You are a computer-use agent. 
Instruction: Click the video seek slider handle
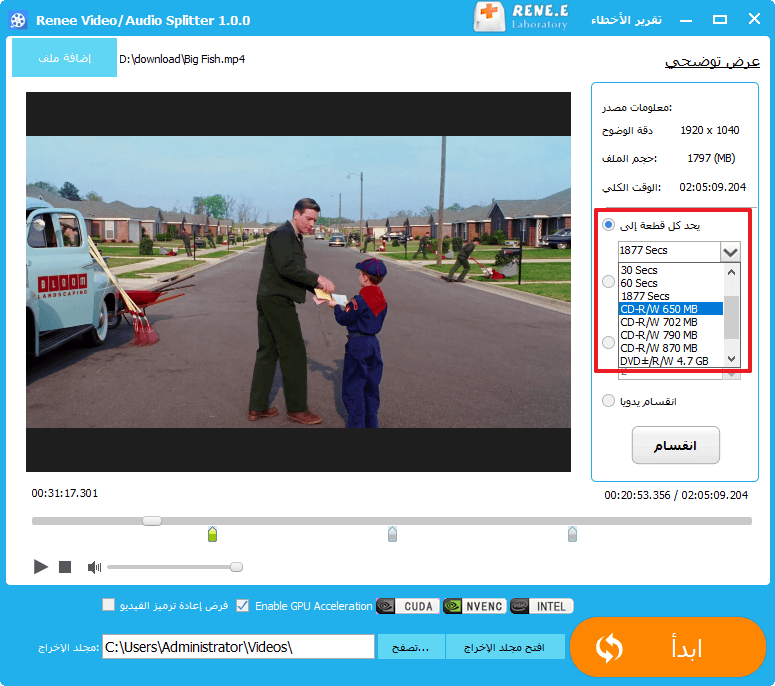[x=152, y=520]
